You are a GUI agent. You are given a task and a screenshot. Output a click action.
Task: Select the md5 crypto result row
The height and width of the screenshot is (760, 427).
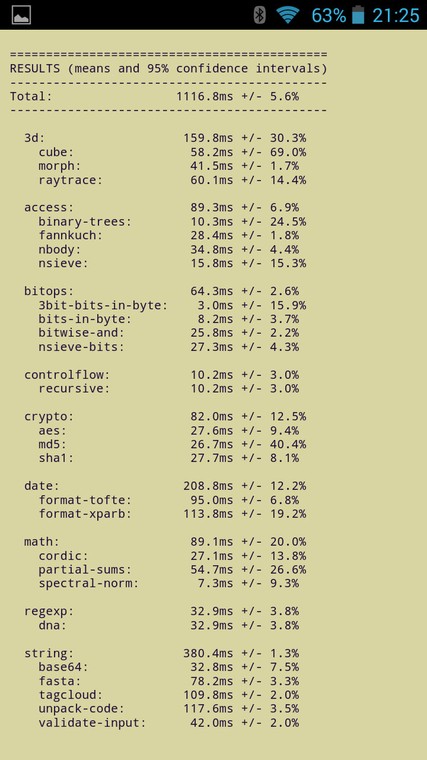pyautogui.click(x=173, y=444)
